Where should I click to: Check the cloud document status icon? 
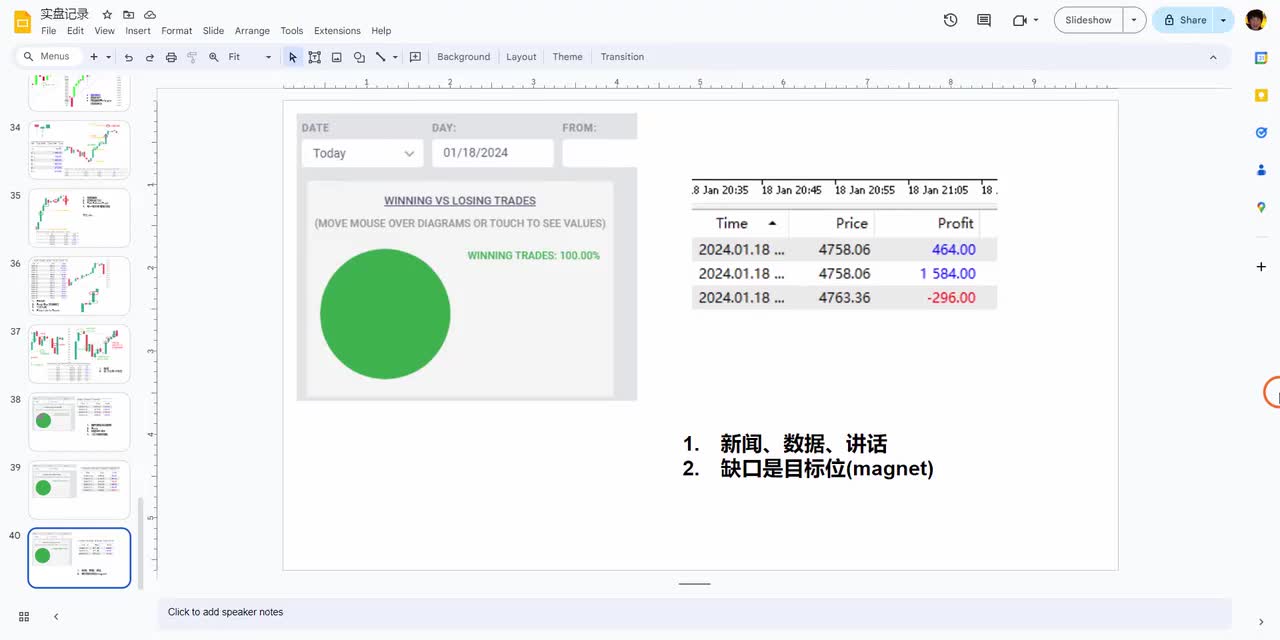click(x=150, y=15)
